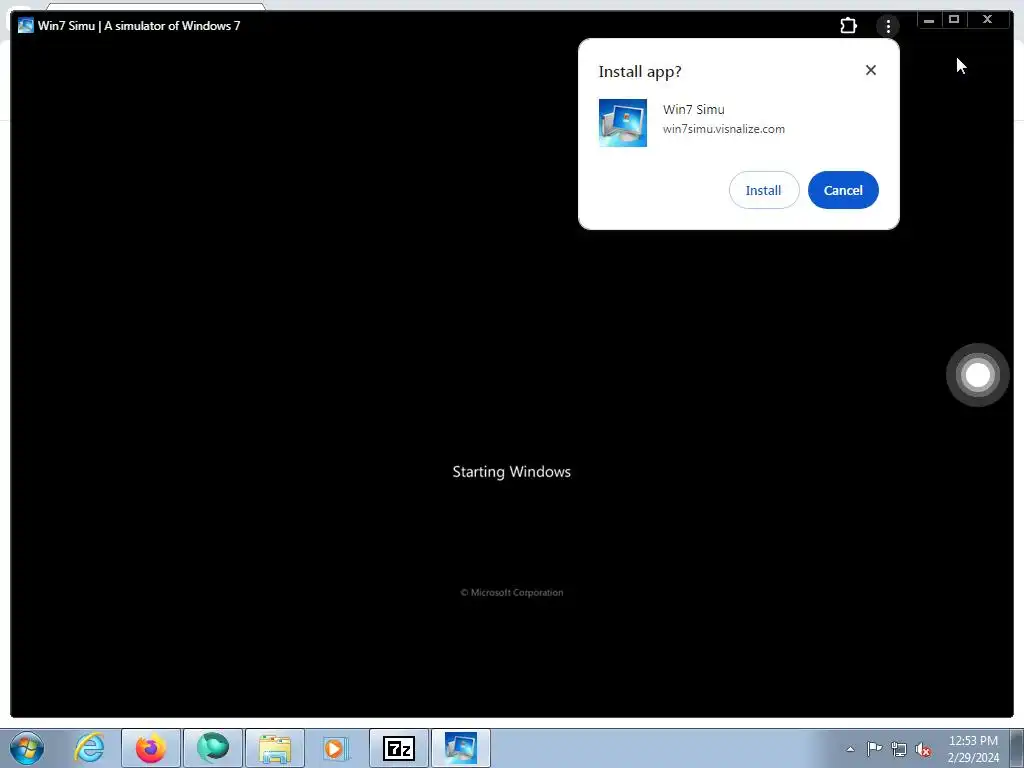Image resolution: width=1024 pixels, height=768 pixels.
Task: Launch Internet Explorer from taskbar
Action: 89,748
